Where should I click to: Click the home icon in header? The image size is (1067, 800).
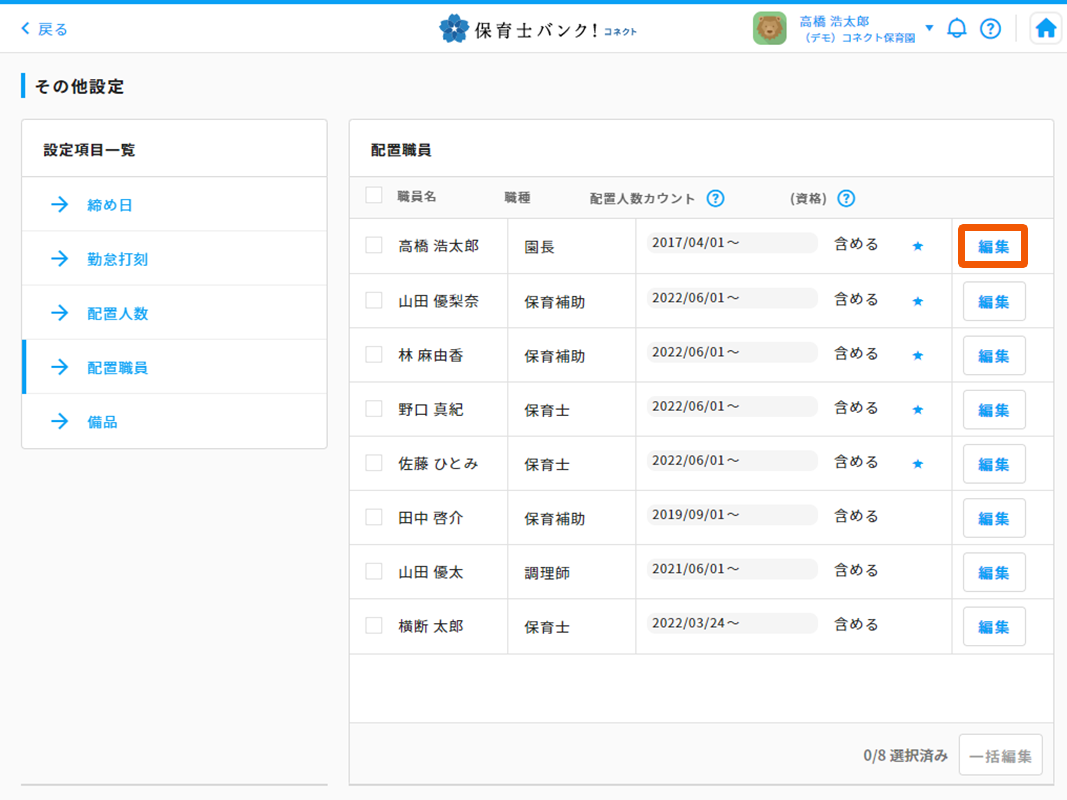[1045, 29]
